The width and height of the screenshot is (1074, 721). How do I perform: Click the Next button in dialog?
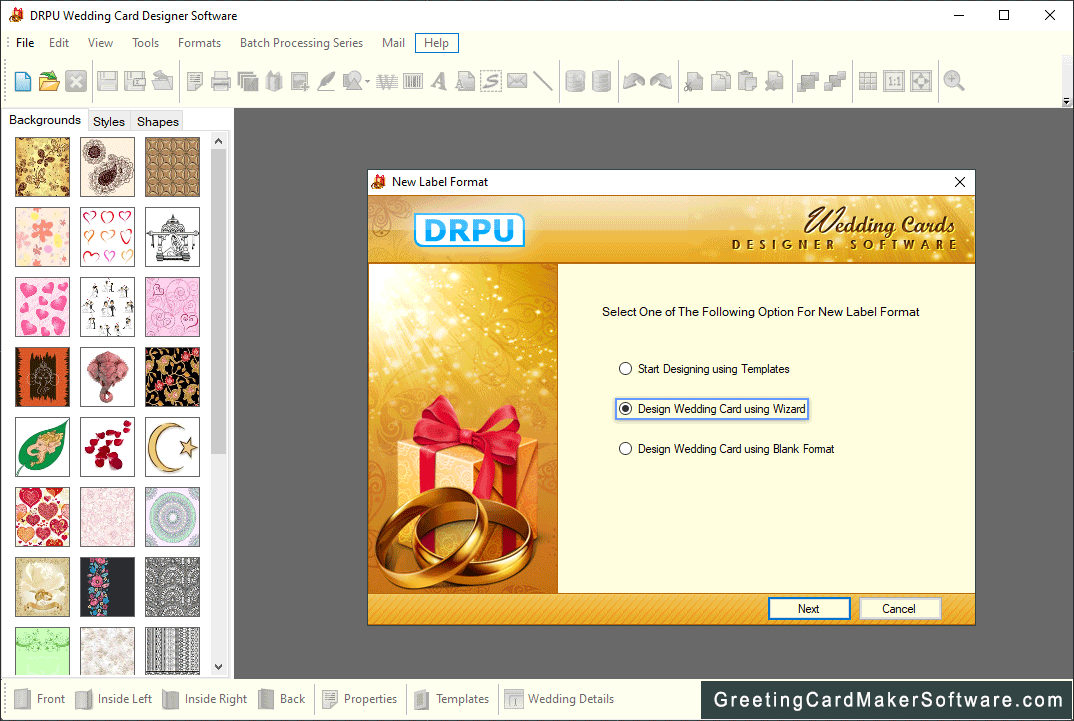click(x=809, y=609)
